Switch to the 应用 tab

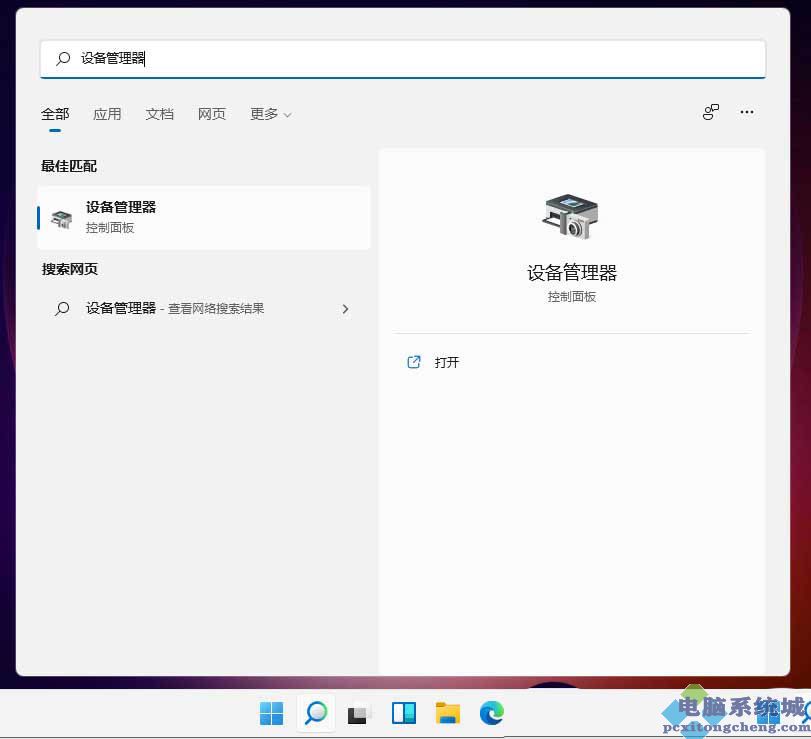tap(107, 114)
